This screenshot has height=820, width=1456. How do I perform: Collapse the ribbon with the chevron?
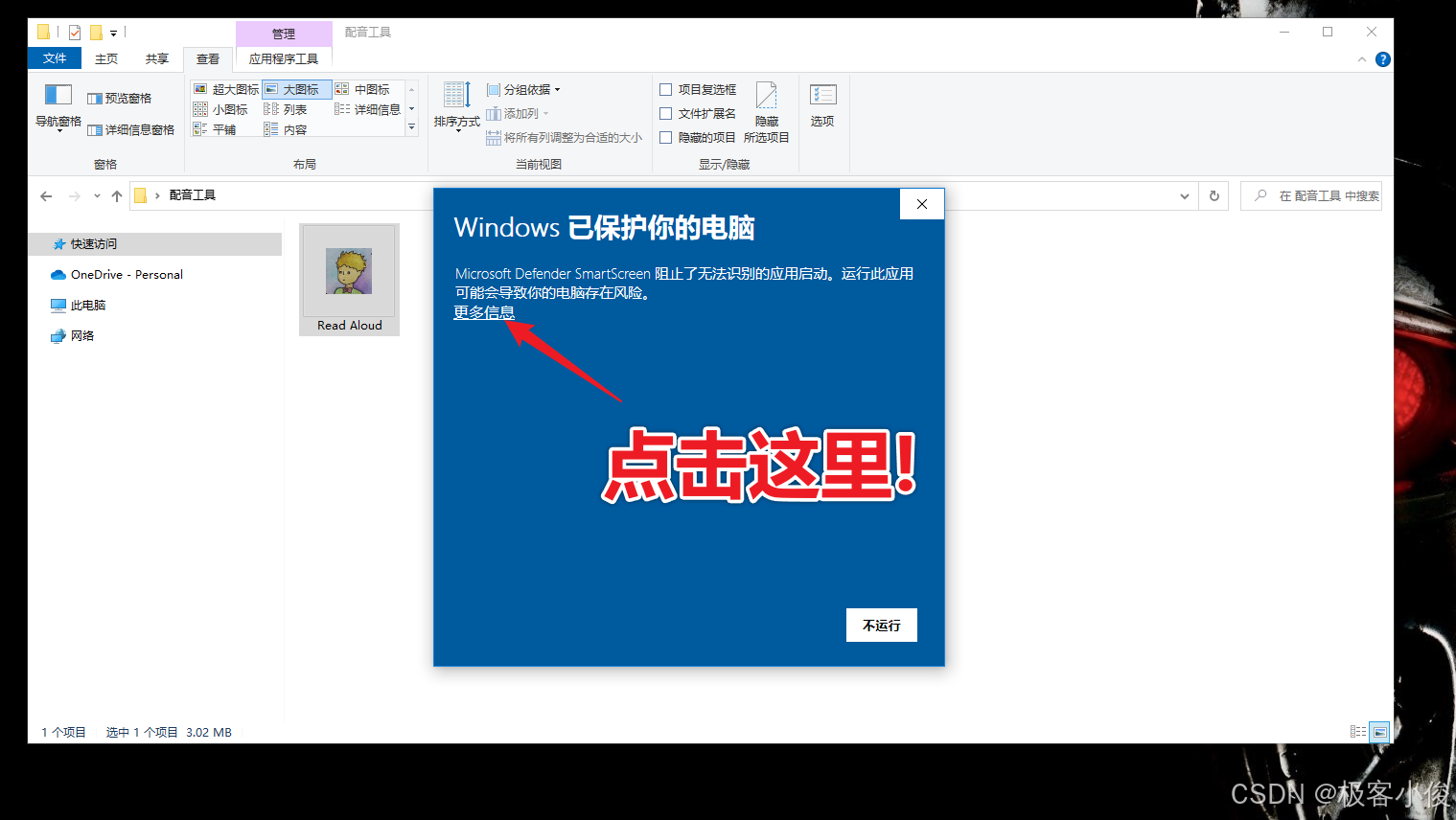pos(1362,59)
